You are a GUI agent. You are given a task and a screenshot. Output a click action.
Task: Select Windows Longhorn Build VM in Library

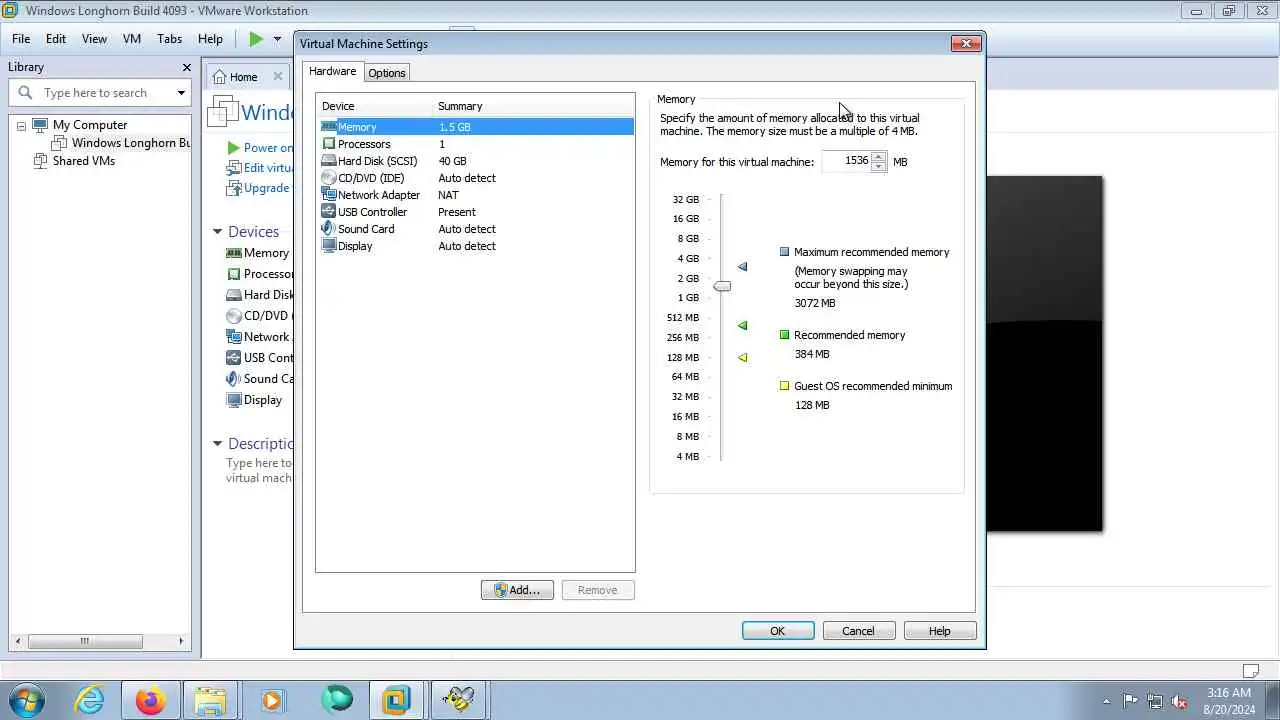(x=130, y=143)
